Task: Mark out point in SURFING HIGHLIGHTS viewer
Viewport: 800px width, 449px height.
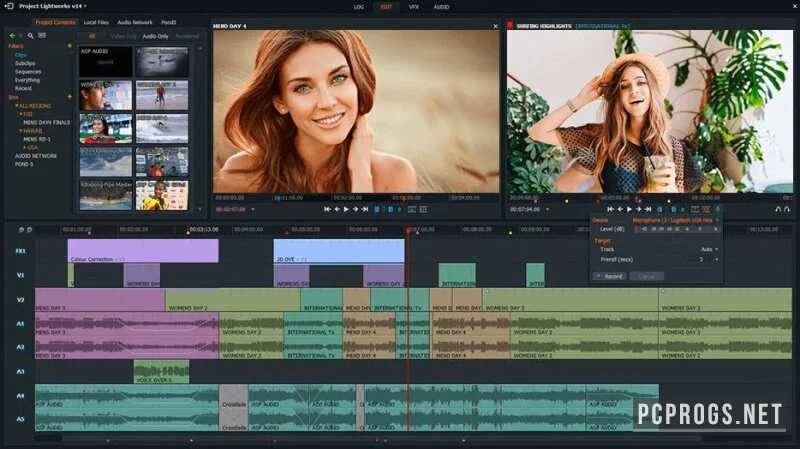Action: [x=674, y=209]
